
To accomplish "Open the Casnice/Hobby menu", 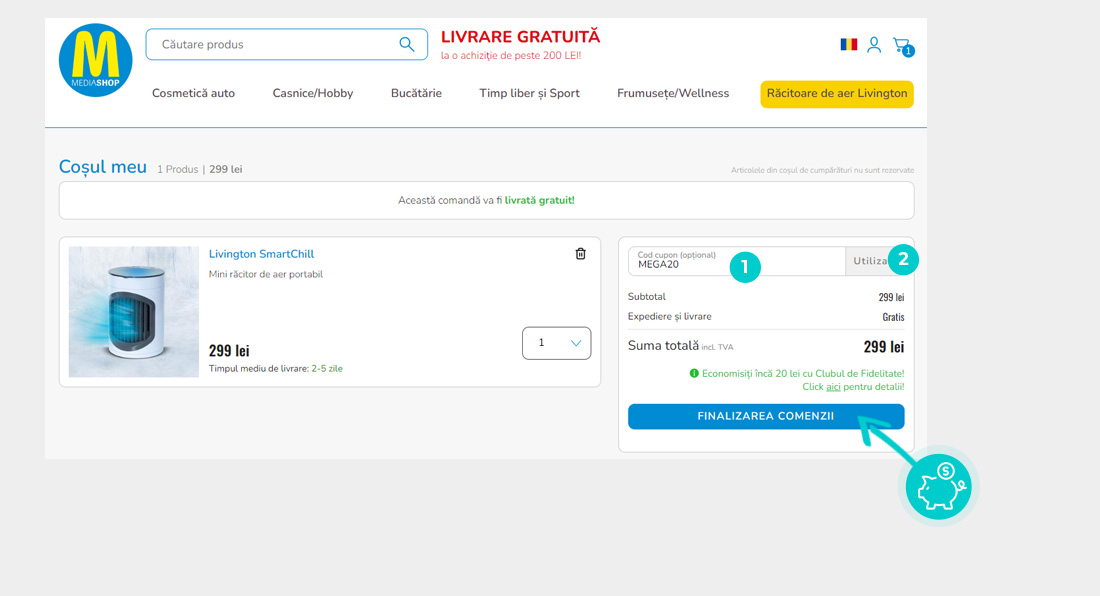I will [x=313, y=93].
